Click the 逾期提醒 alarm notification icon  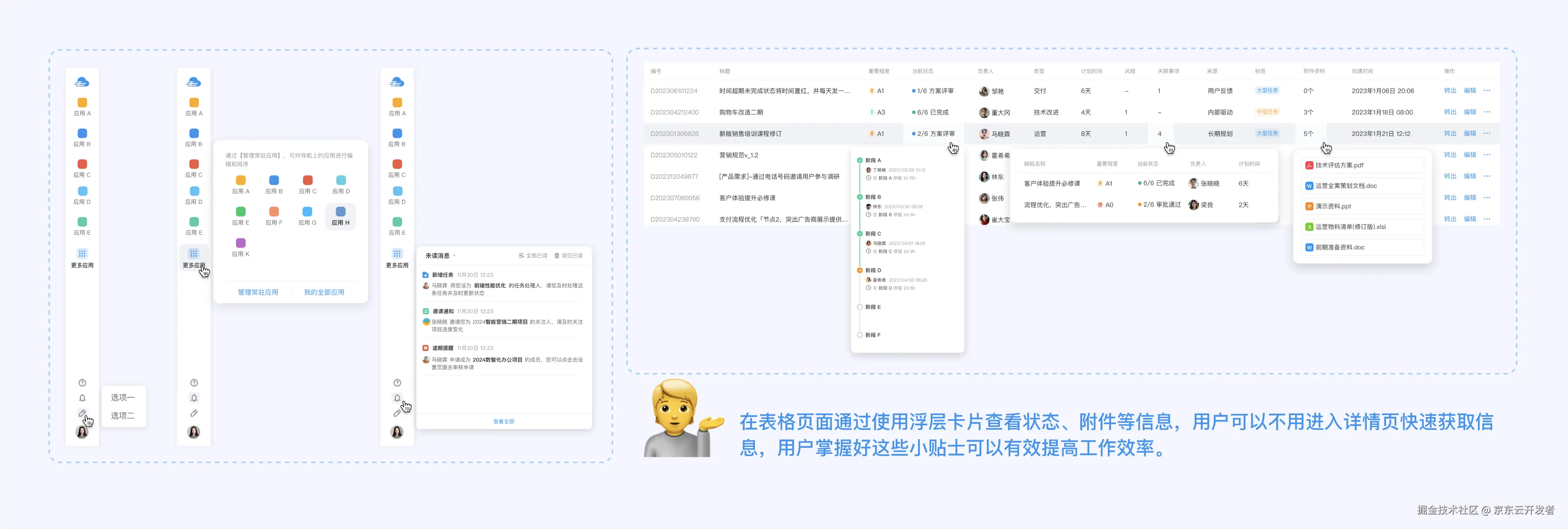425,348
